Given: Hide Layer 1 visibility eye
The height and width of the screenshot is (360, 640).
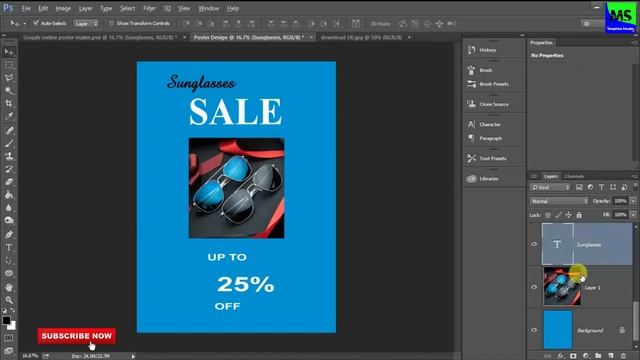Looking at the screenshot, I should pos(534,287).
